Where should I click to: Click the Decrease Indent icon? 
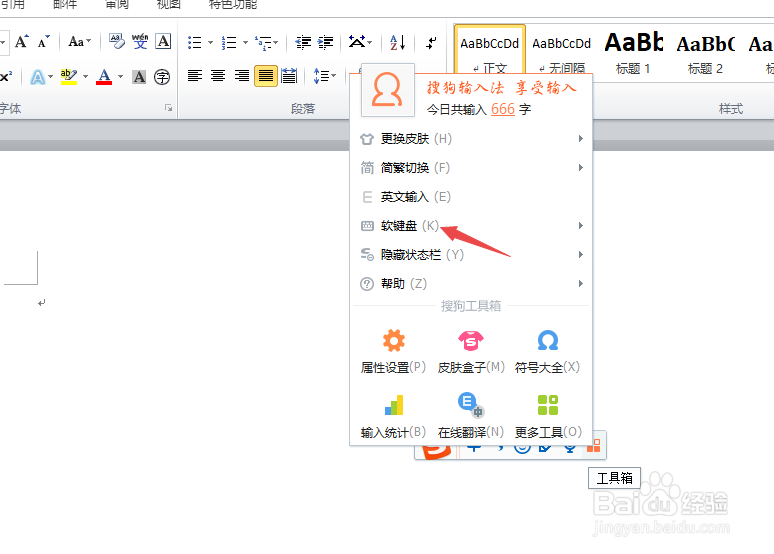(x=303, y=43)
